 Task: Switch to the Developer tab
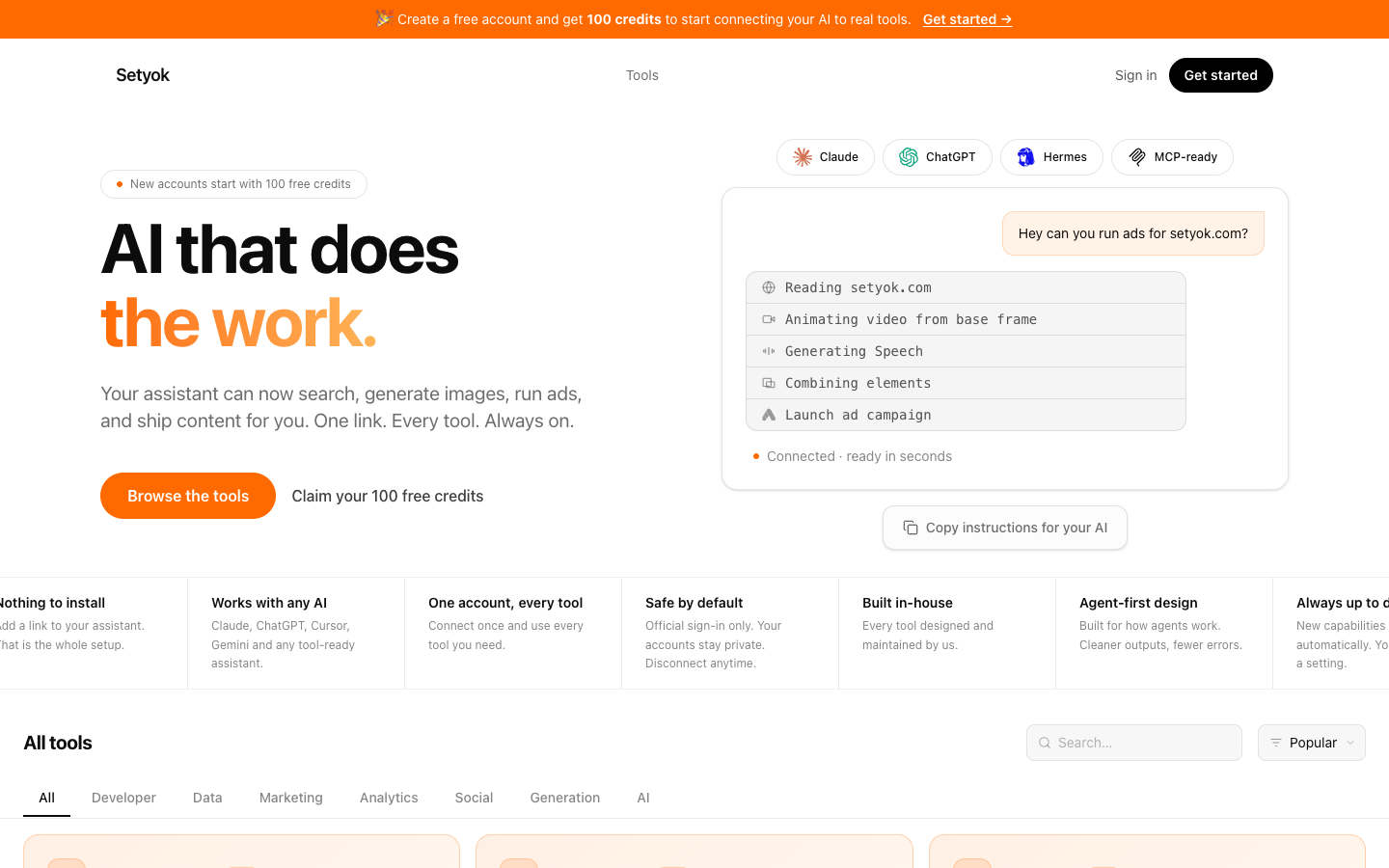pos(123,798)
